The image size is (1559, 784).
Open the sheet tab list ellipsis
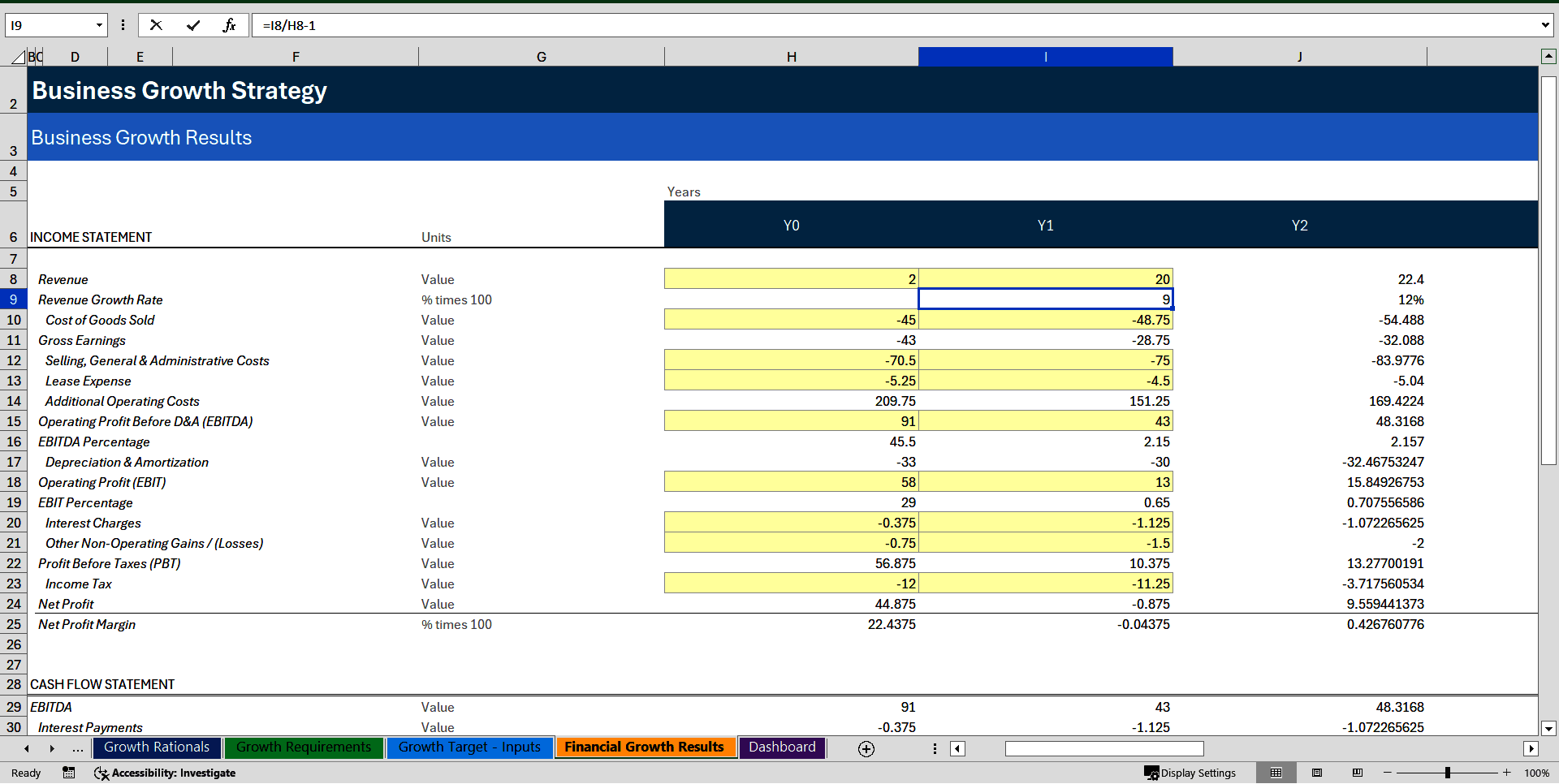[x=77, y=748]
